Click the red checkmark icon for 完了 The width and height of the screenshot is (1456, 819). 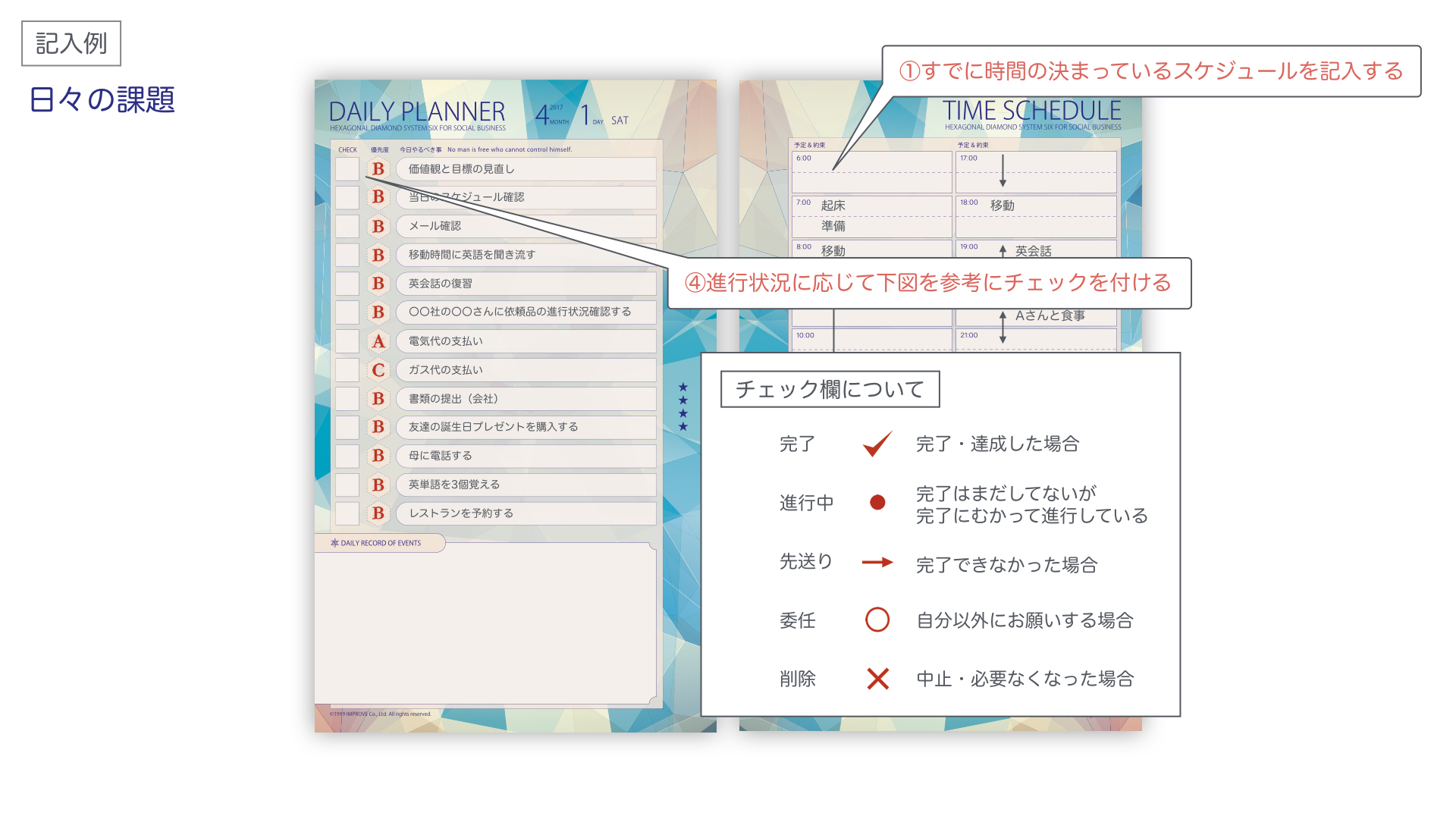point(877,444)
